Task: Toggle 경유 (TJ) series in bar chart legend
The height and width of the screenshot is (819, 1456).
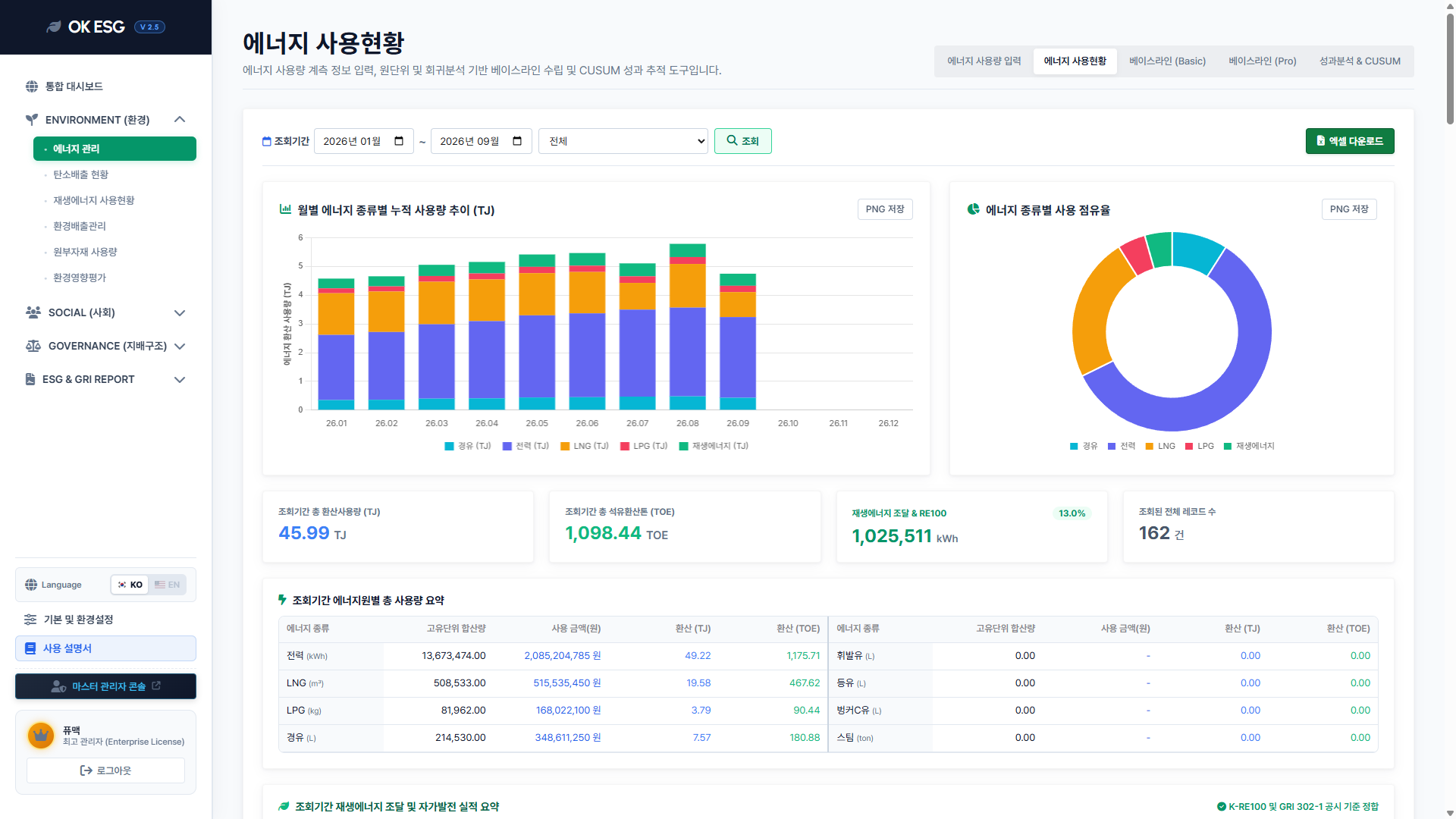Action: (468, 446)
